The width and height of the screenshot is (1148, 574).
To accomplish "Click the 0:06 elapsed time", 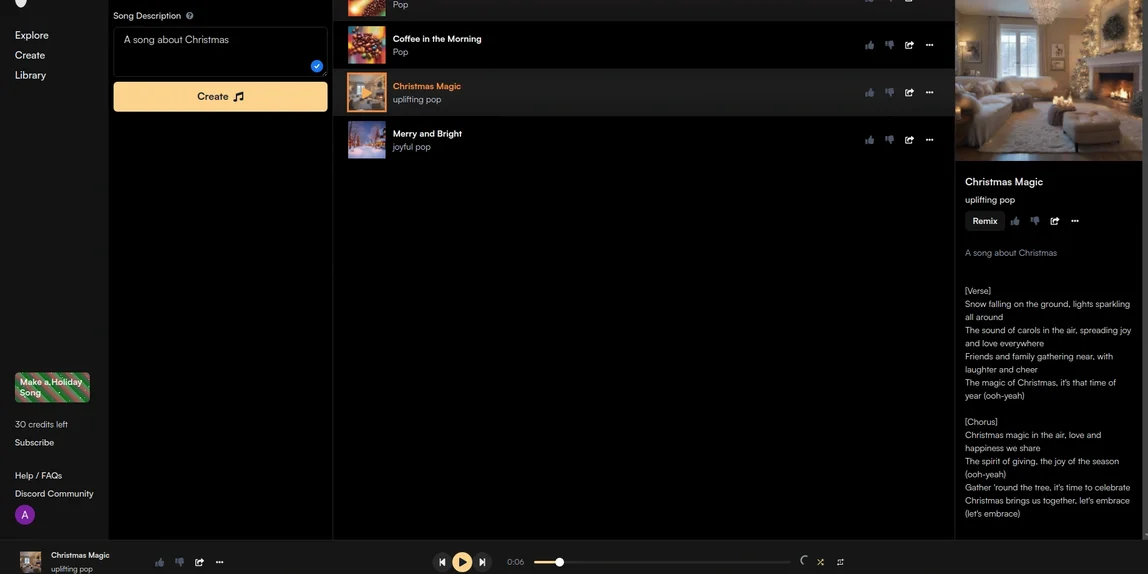I will (x=515, y=562).
